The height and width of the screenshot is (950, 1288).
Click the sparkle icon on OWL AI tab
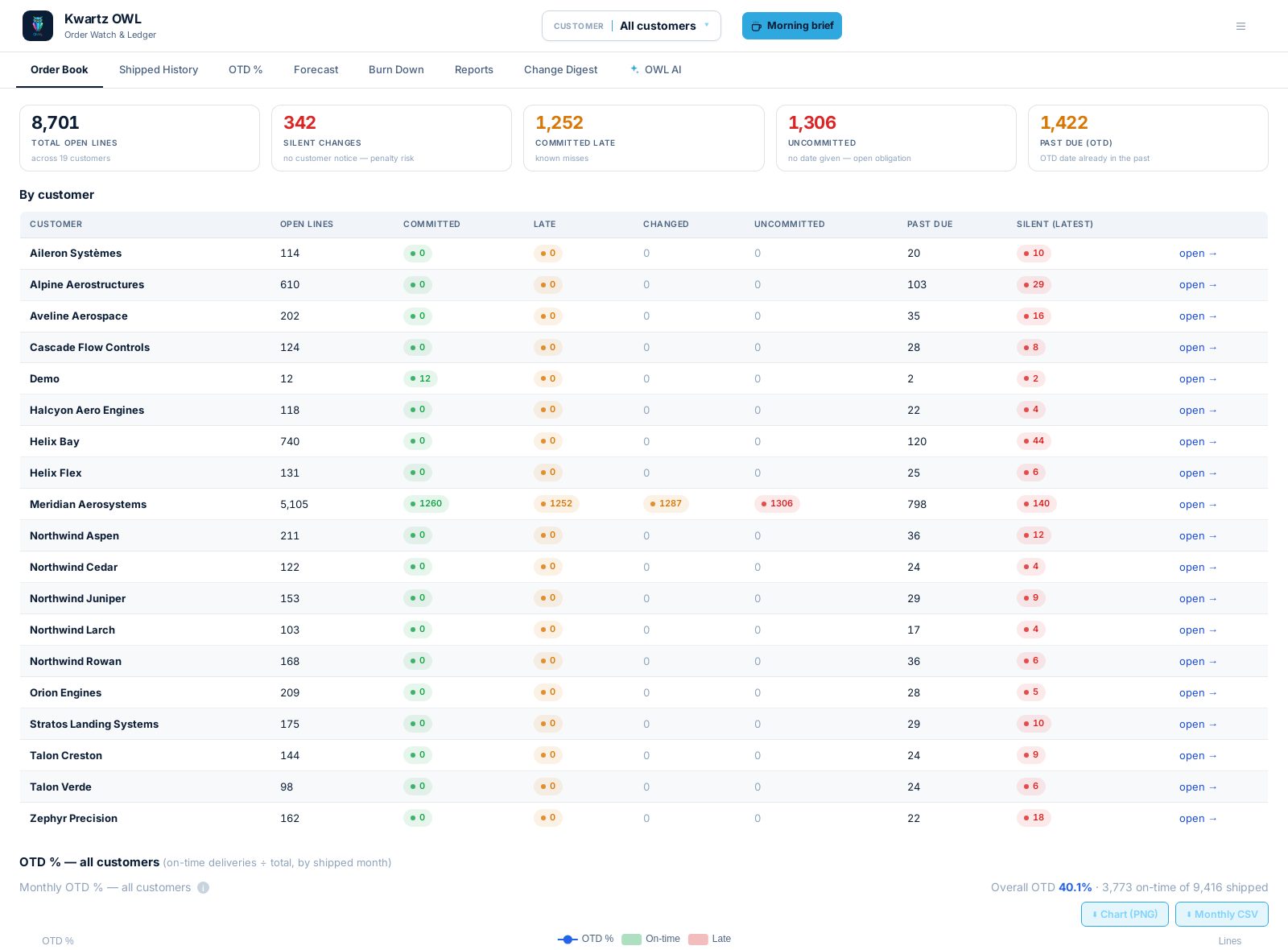[x=634, y=69]
